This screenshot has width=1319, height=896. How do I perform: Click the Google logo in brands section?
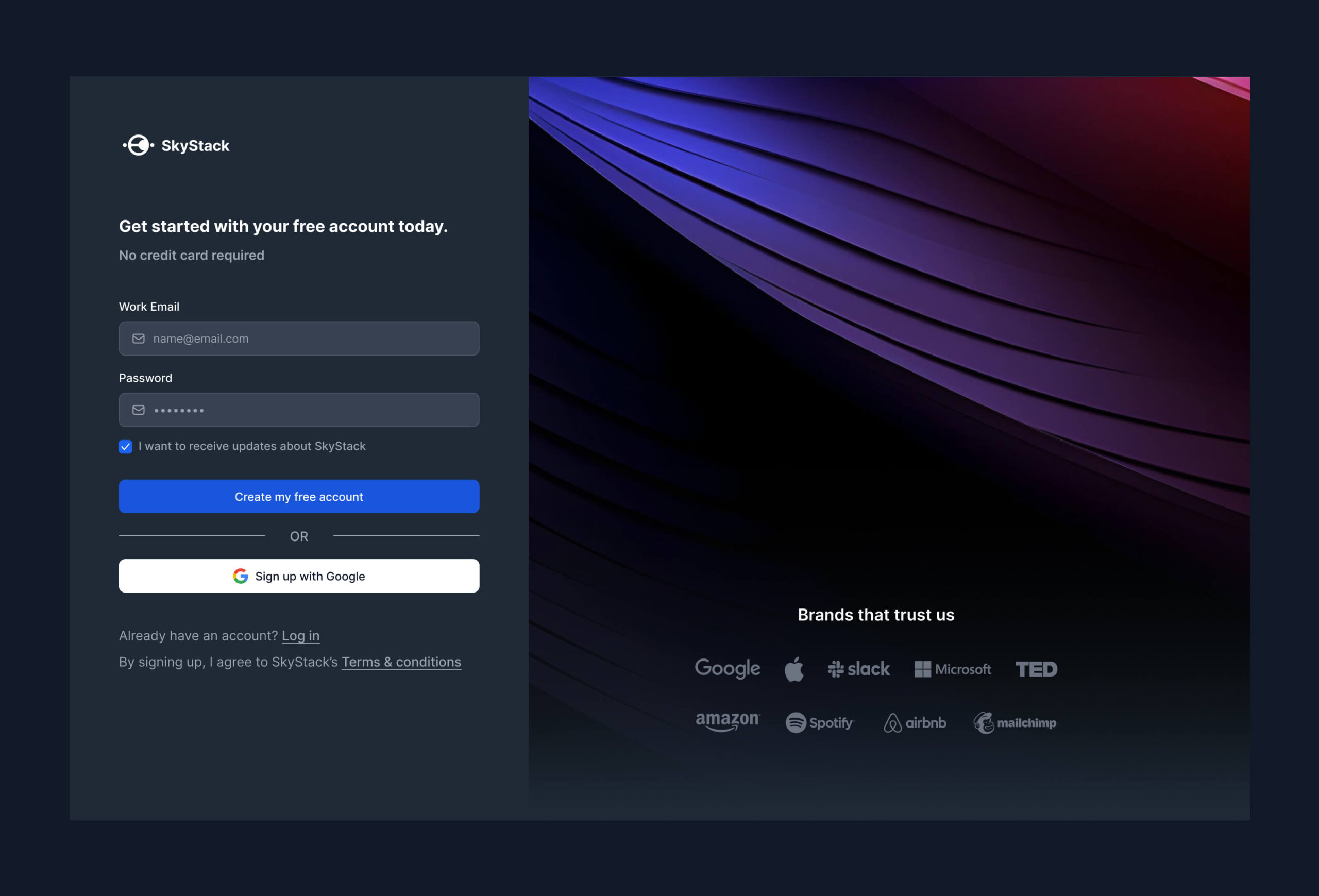728,668
